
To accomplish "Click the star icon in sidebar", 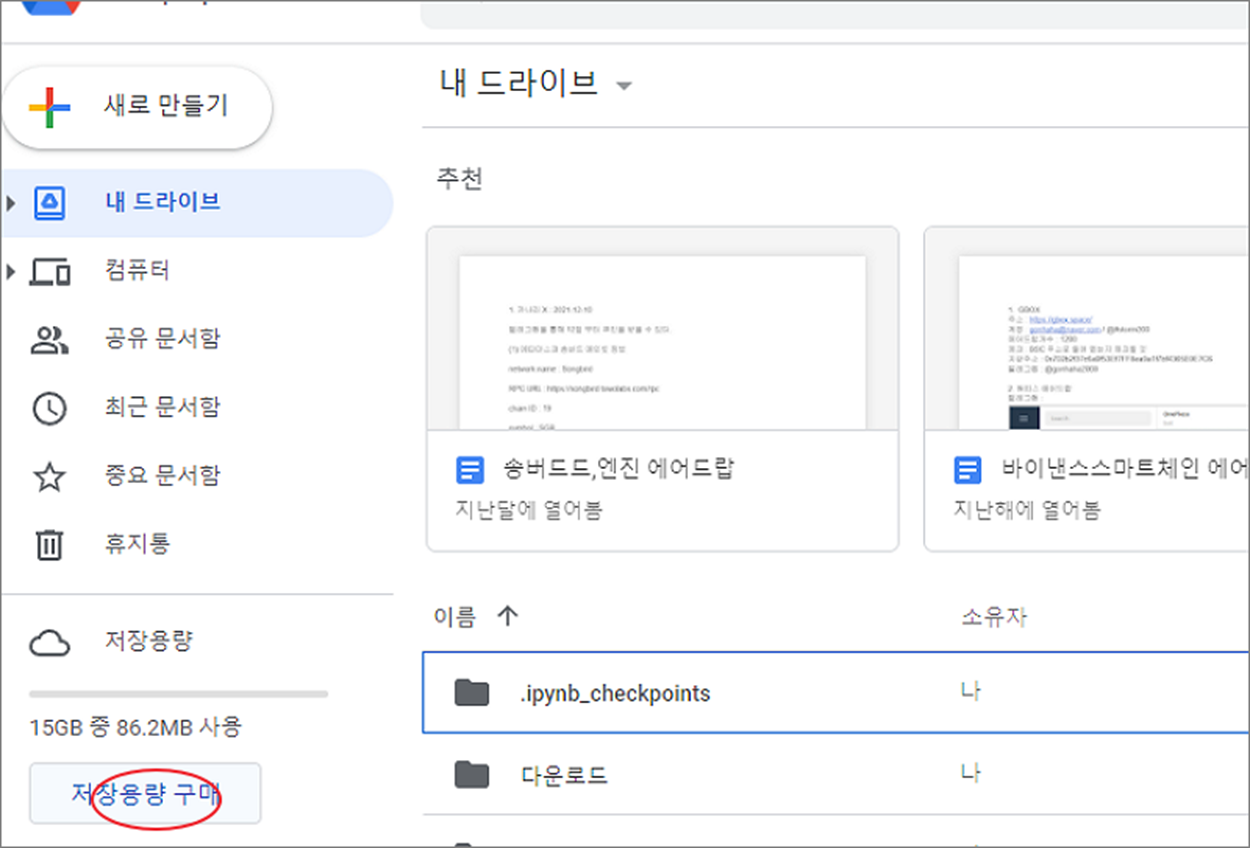I will 49,476.
